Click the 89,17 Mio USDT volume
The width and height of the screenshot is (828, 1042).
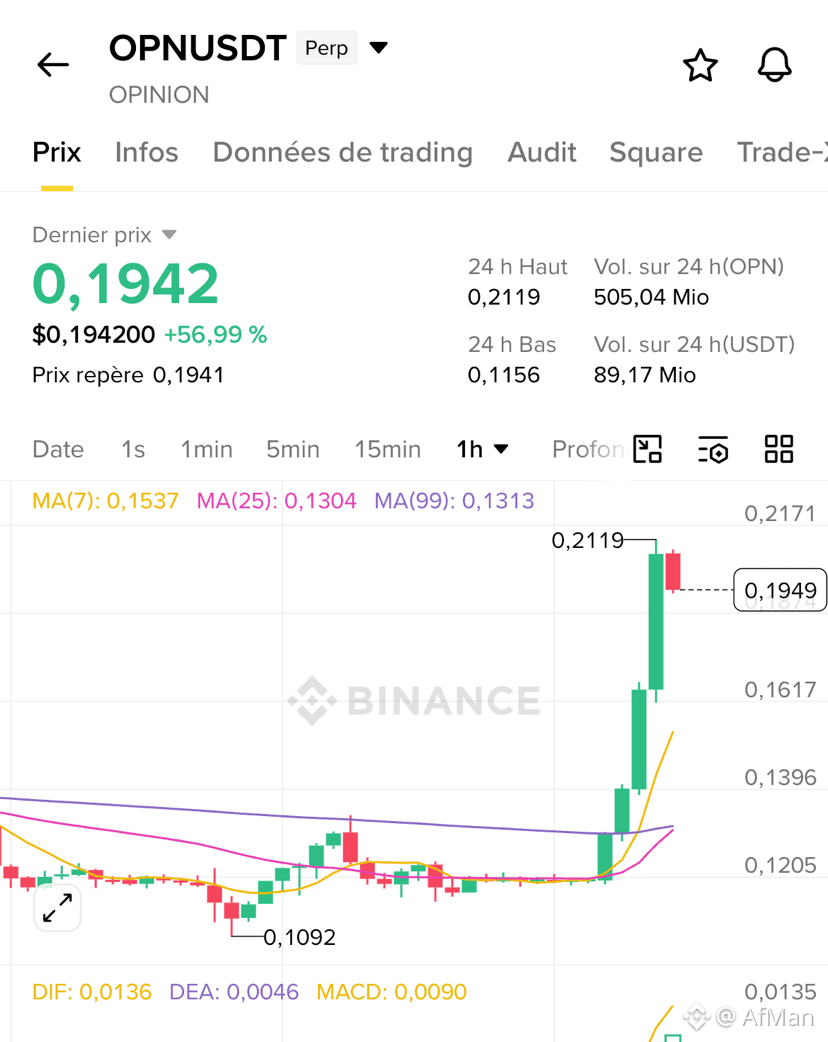pos(645,375)
